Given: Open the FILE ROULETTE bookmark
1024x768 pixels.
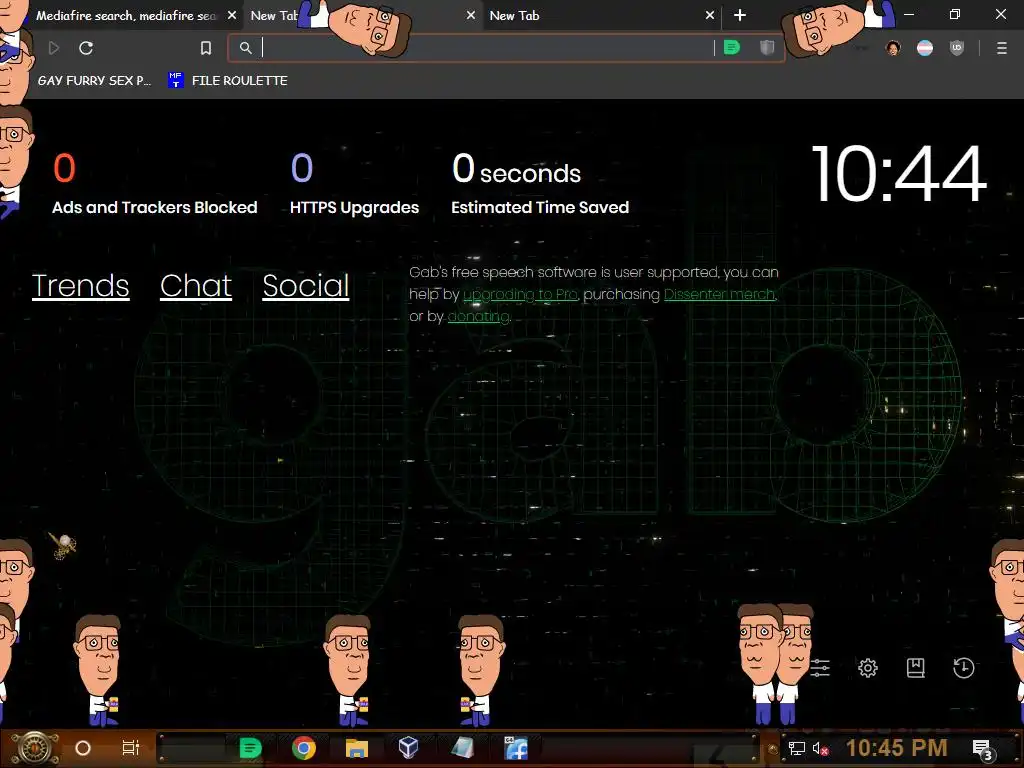Looking at the screenshot, I should [x=228, y=80].
